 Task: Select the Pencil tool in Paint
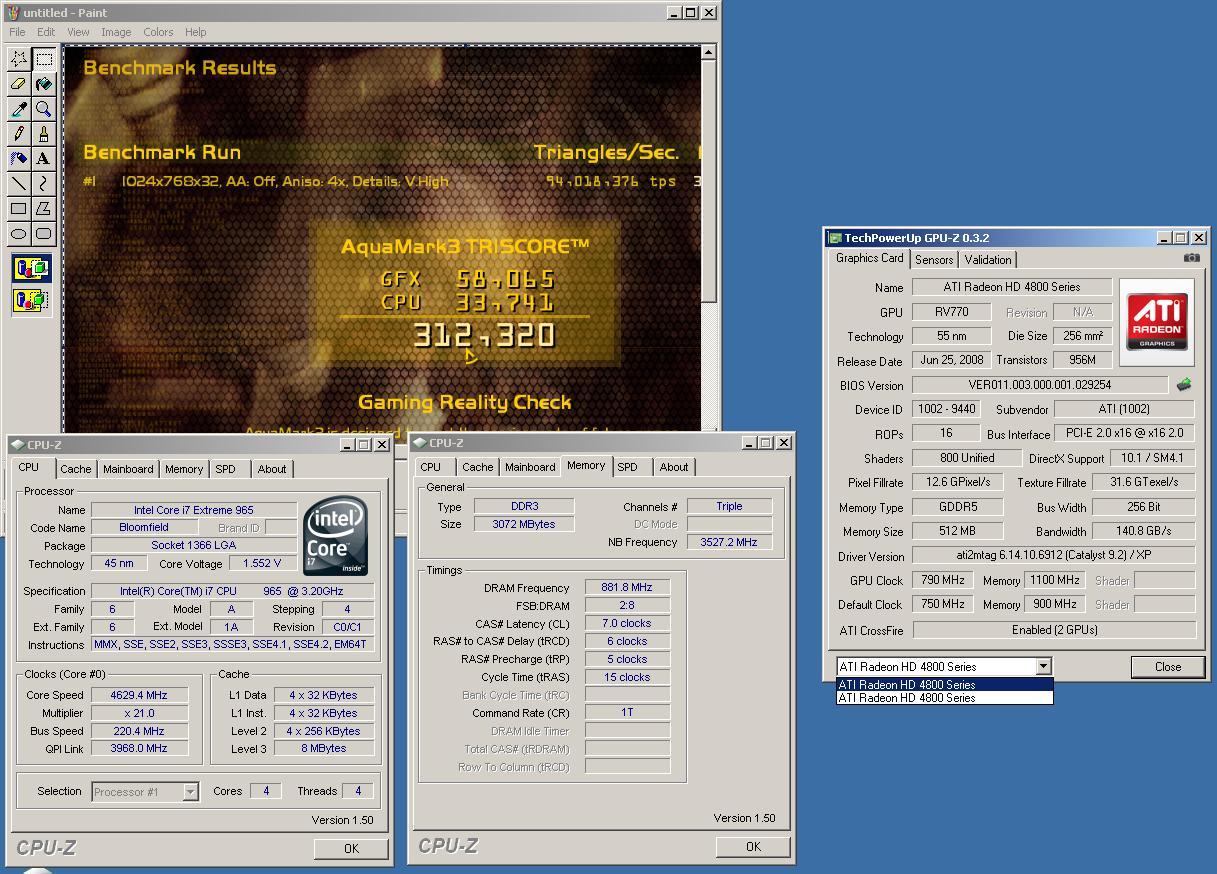(x=19, y=134)
